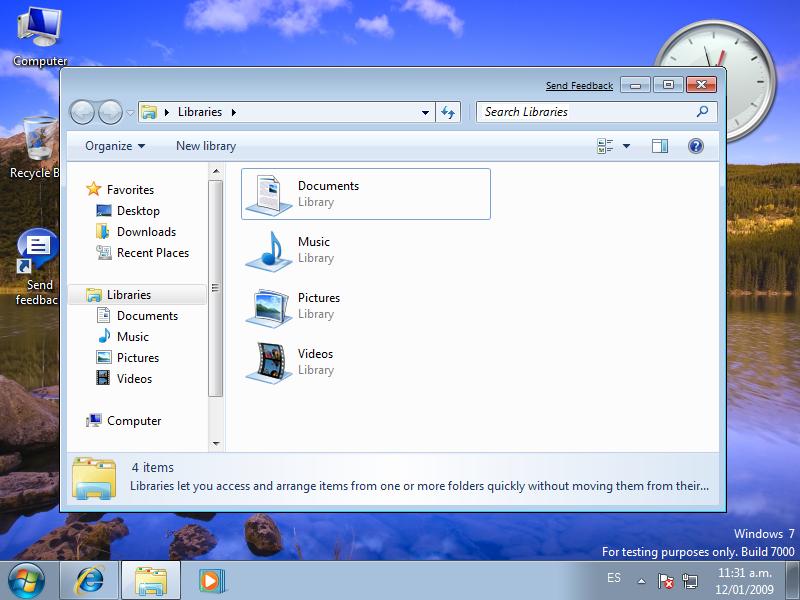Select Downloads in the Favorites list

(146, 232)
